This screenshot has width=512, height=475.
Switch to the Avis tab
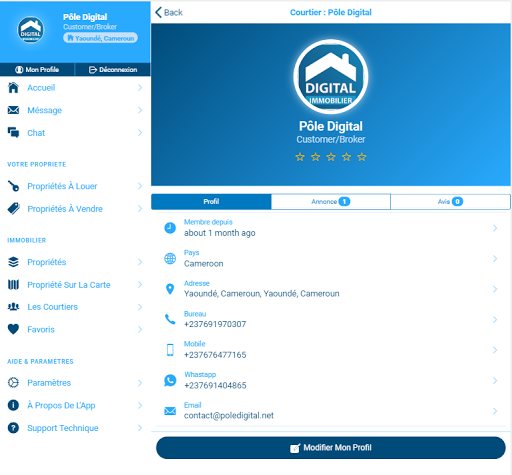click(x=450, y=201)
